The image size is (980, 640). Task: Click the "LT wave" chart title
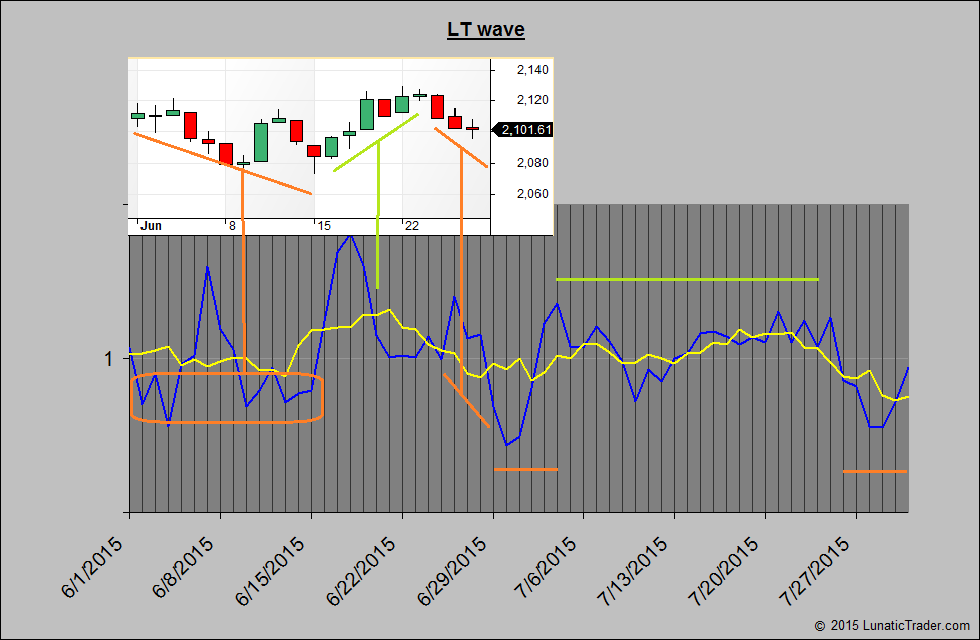point(486,30)
